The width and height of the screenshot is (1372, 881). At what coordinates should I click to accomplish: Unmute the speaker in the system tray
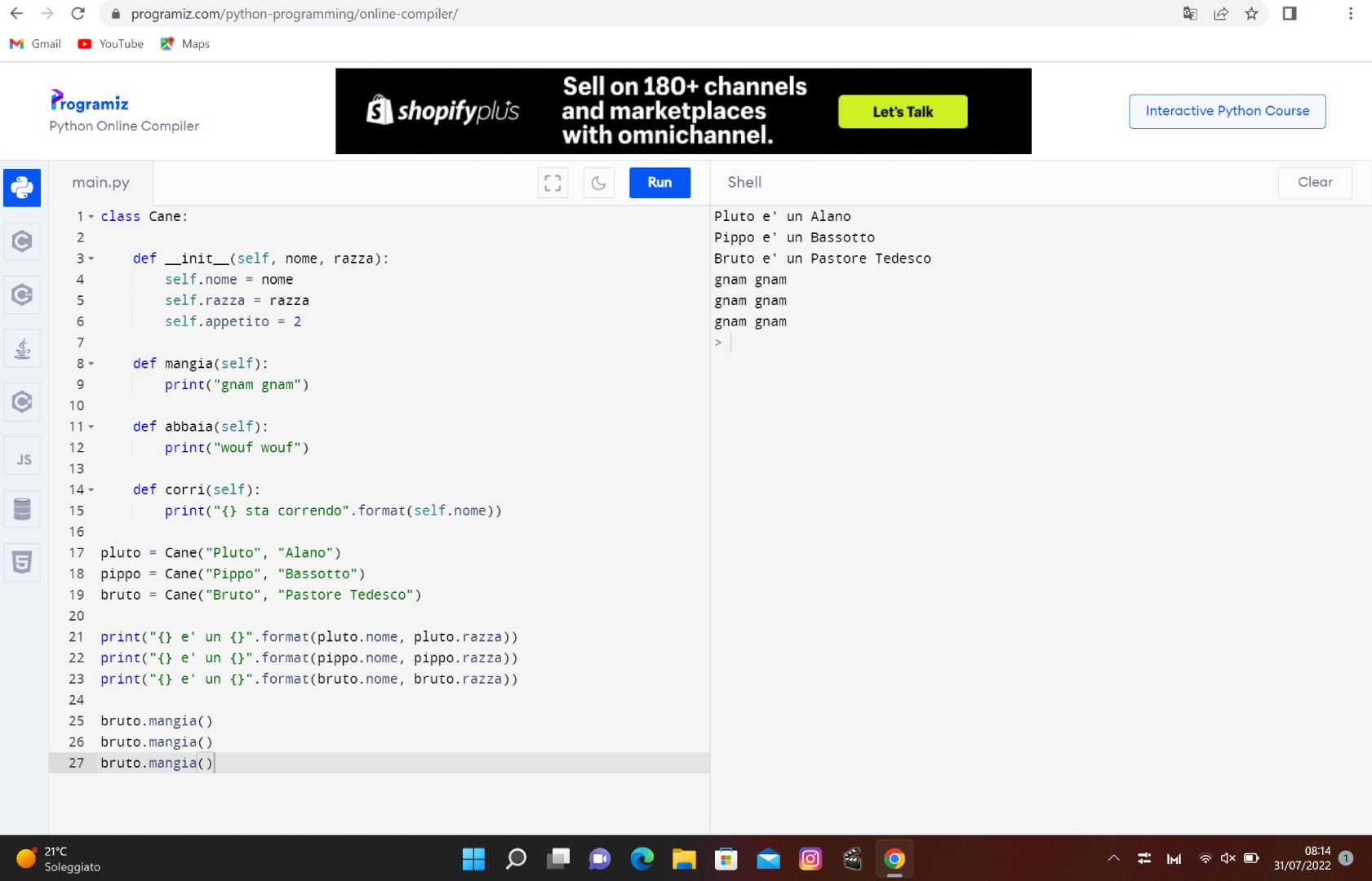coord(1228,858)
